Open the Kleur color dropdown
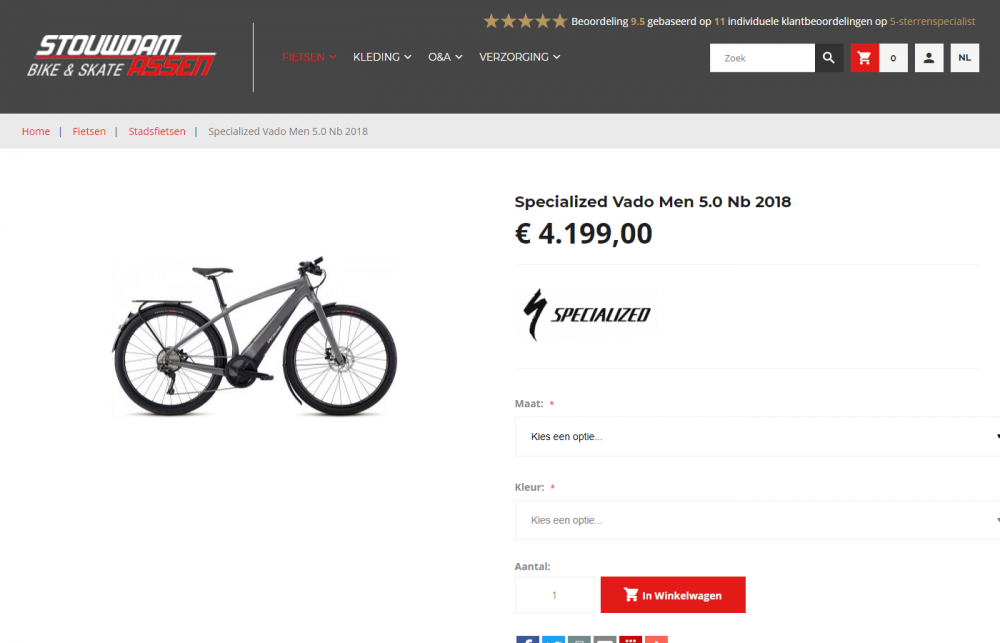The height and width of the screenshot is (643, 1000). [757, 520]
